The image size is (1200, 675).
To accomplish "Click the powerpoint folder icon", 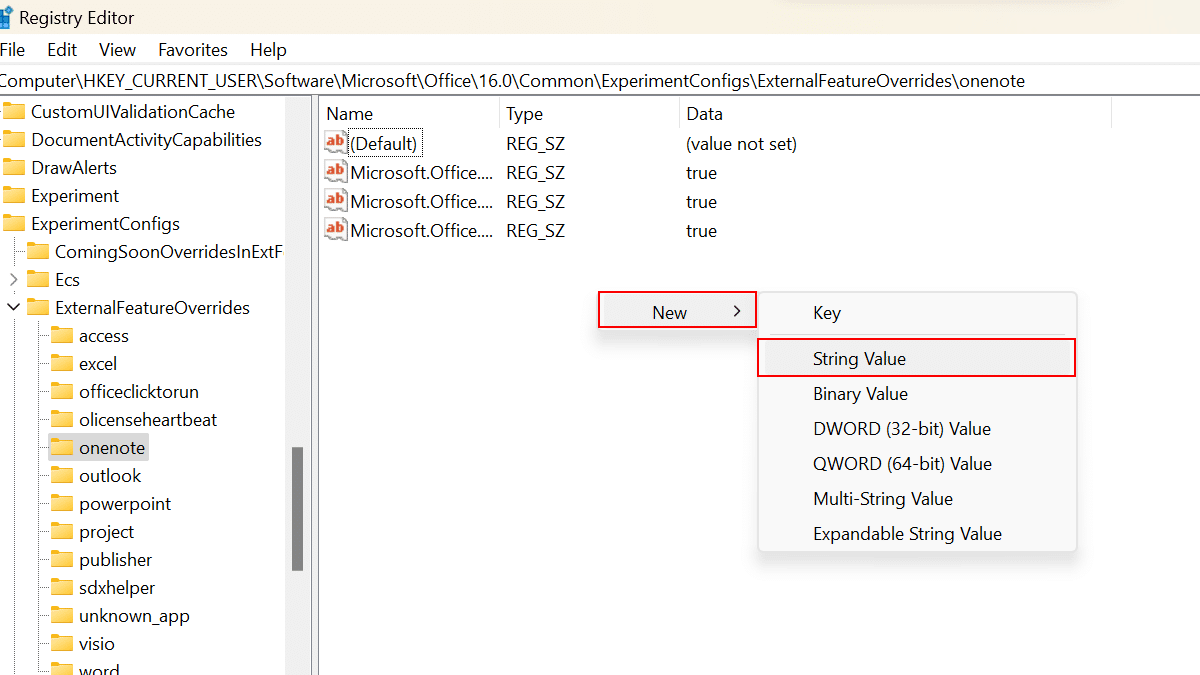I will 62,503.
